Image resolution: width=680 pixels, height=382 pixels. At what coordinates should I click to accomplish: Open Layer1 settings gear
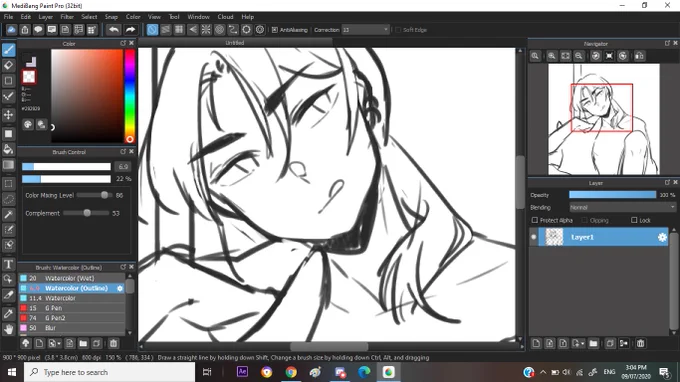pyautogui.click(x=662, y=237)
